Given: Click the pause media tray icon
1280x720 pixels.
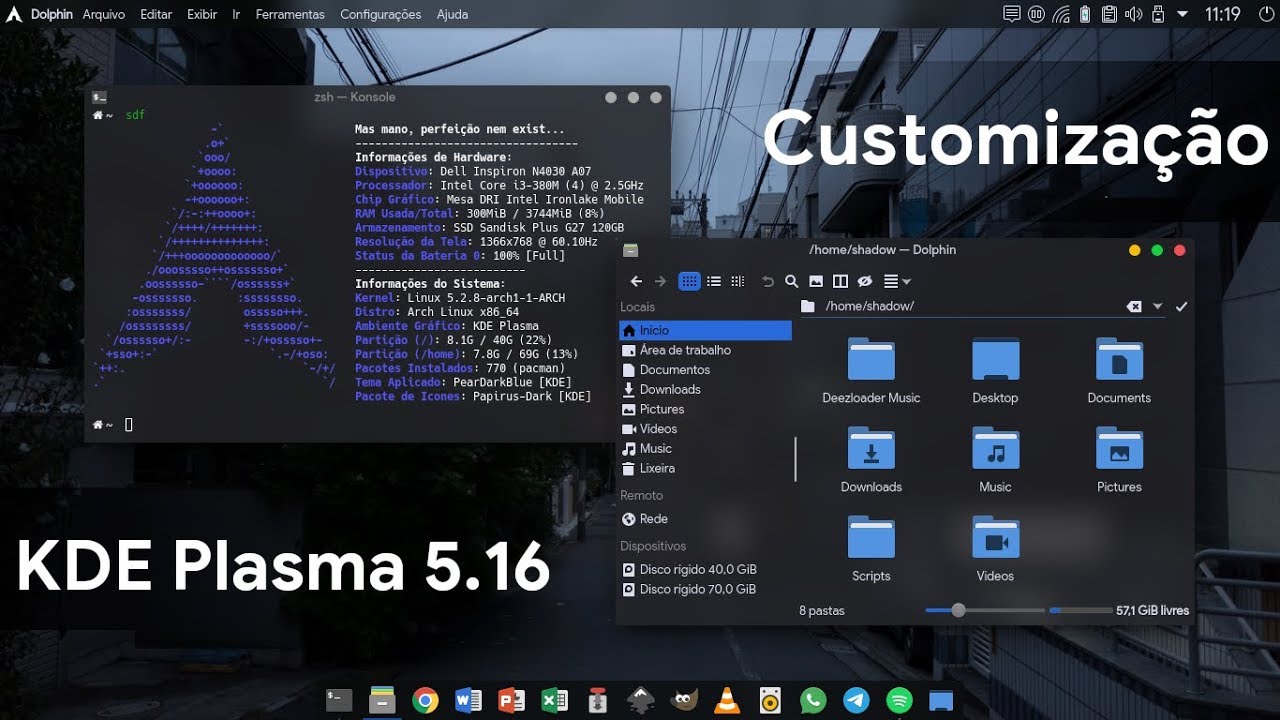Looking at the screenshot, I should point(1037,14).
